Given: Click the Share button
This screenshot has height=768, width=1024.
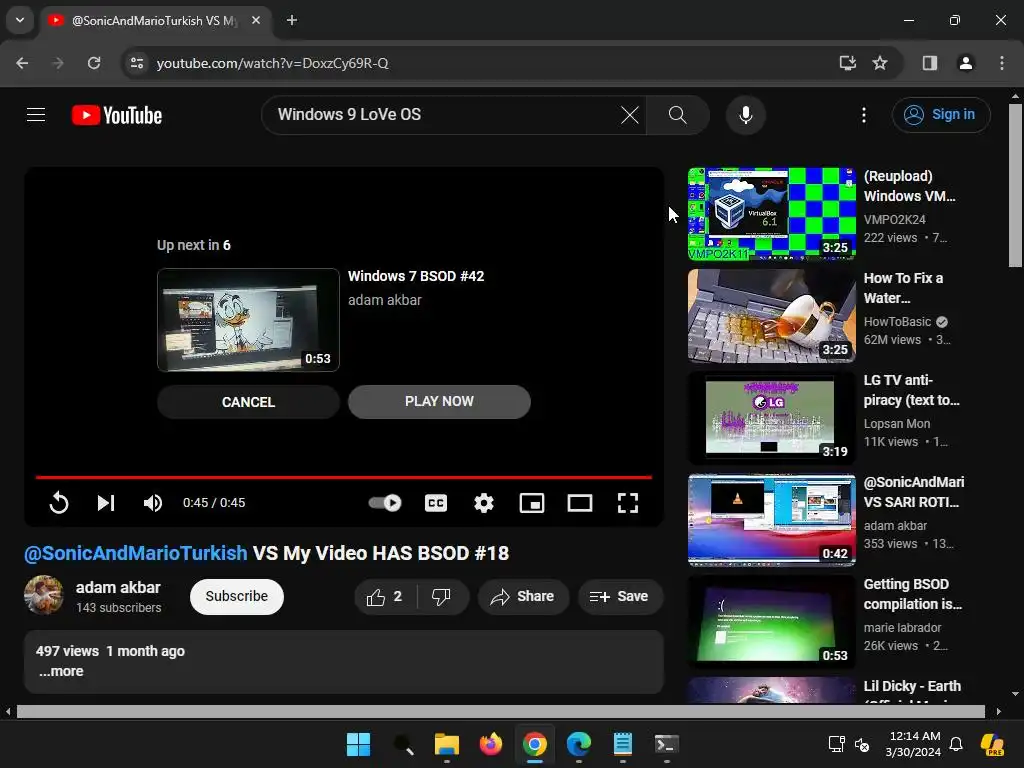Looking at the screenshot, I should click(x=523, y=596).
